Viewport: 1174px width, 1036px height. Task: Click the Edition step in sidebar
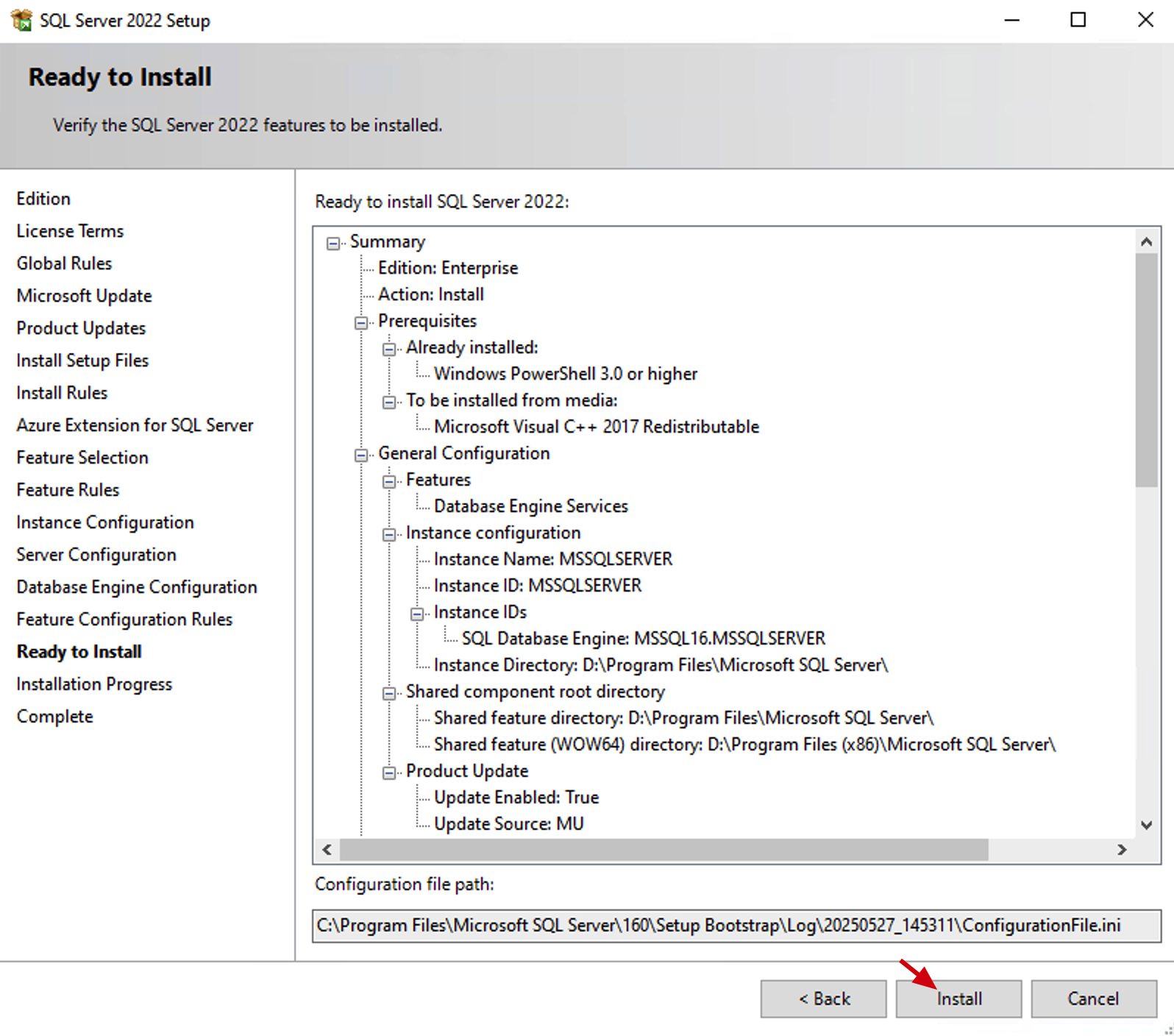(43, 199)
